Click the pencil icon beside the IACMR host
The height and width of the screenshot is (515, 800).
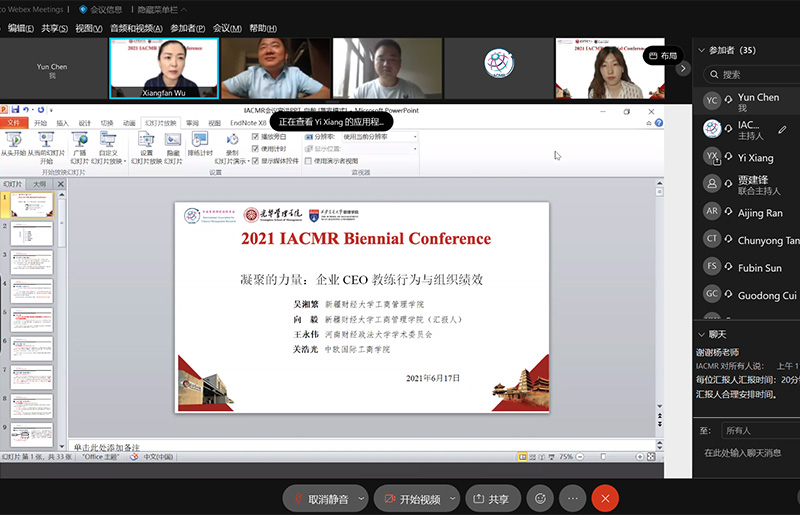[x=782, y=129]
